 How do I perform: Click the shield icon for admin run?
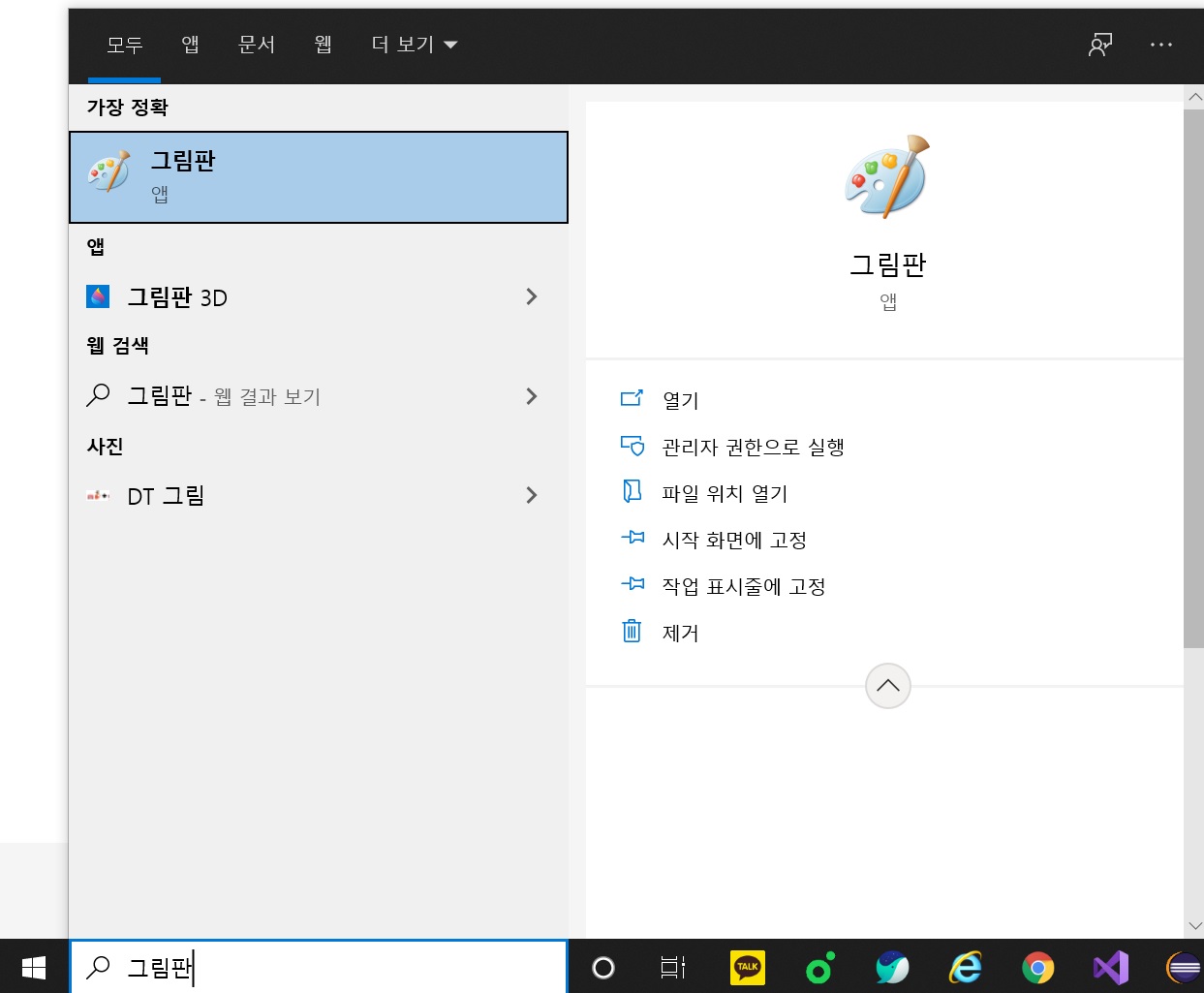coord(632,446)
